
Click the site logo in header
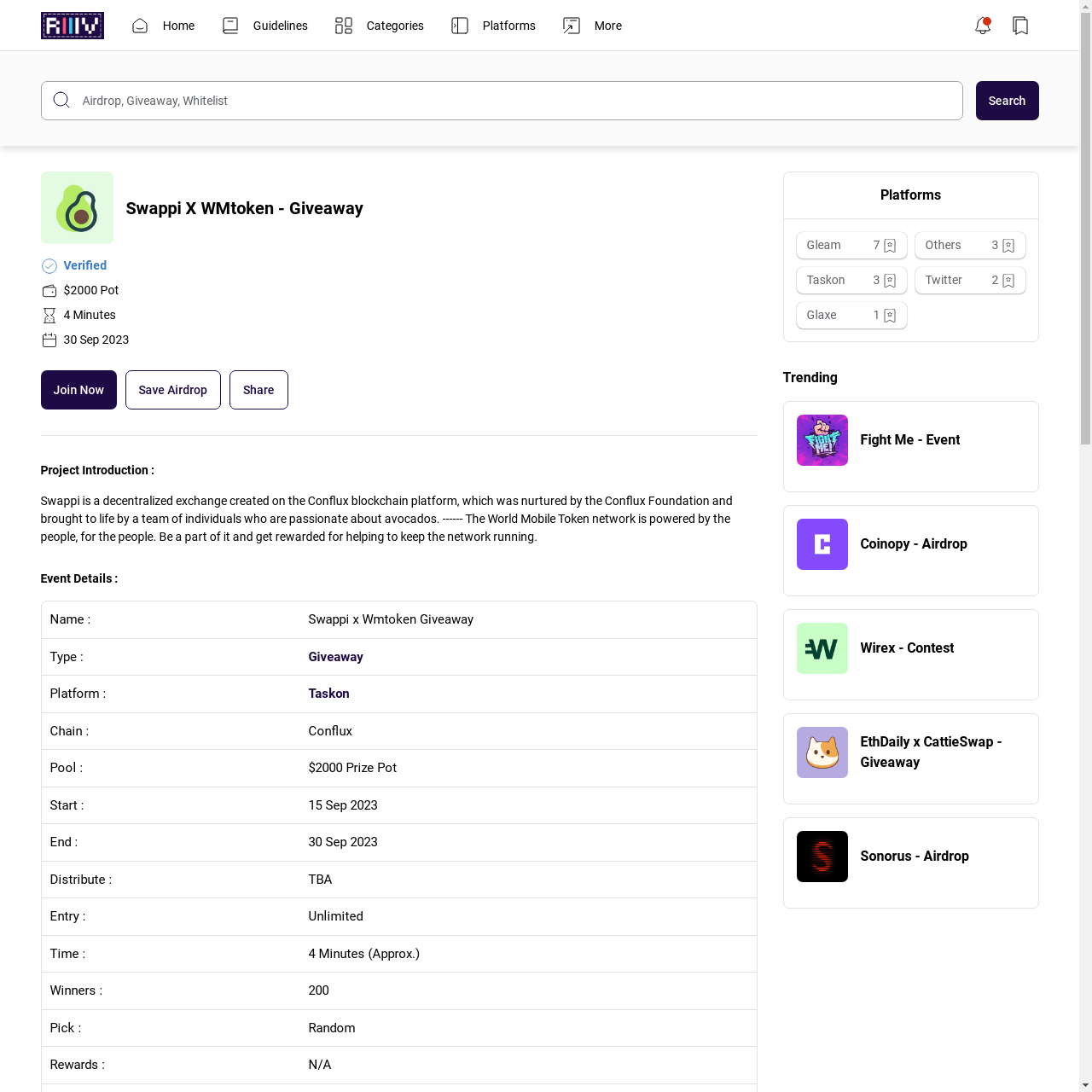(x=73, y=26)
